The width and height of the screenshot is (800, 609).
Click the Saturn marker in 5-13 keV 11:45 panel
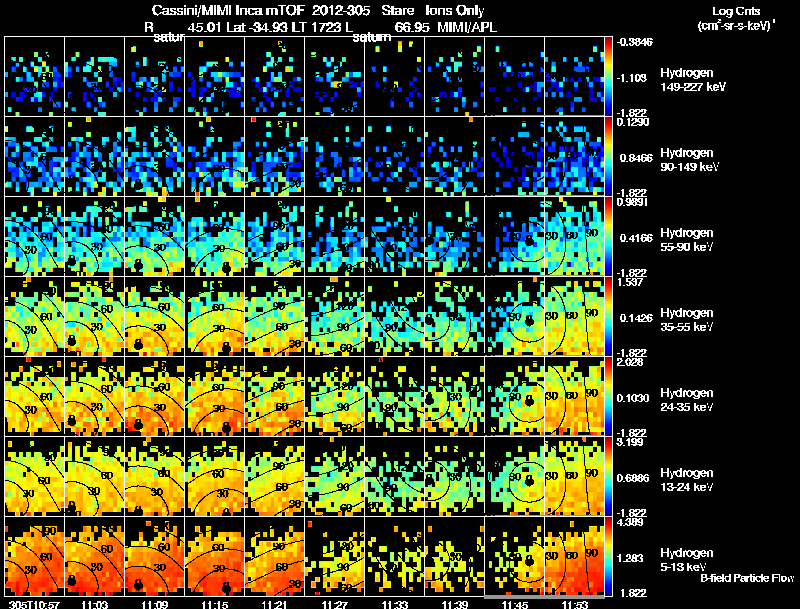click(x=529, y=561)
